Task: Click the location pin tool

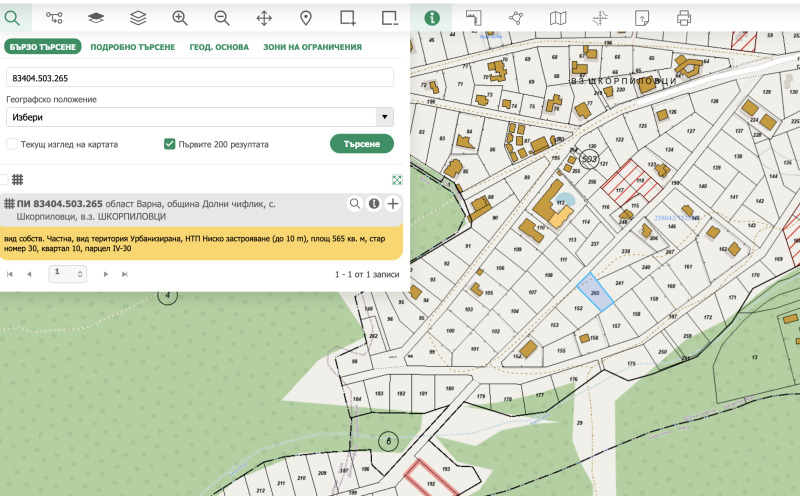Action: pos(306,17)
